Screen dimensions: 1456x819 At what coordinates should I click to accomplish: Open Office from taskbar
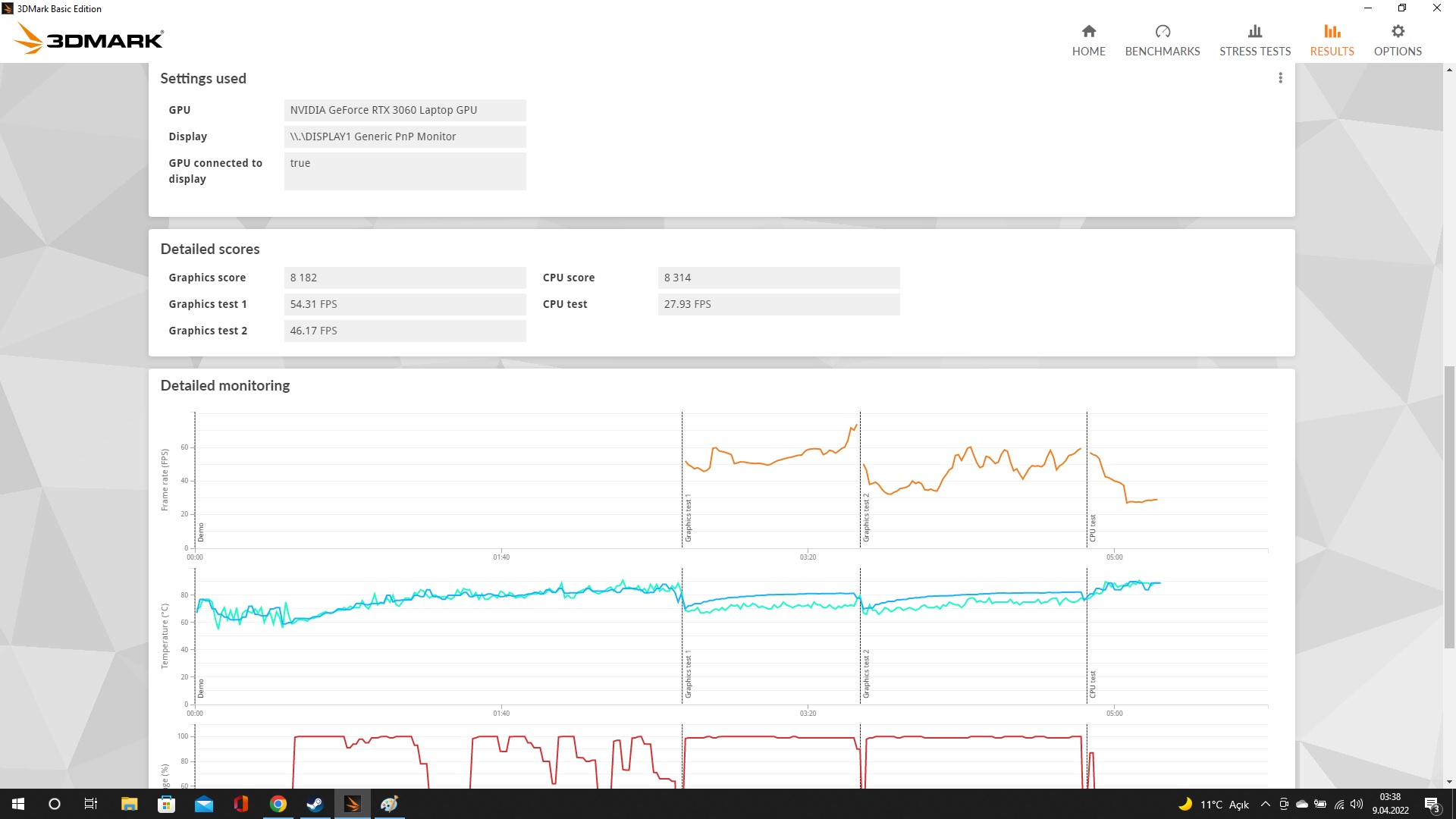(x=240, y=804)
